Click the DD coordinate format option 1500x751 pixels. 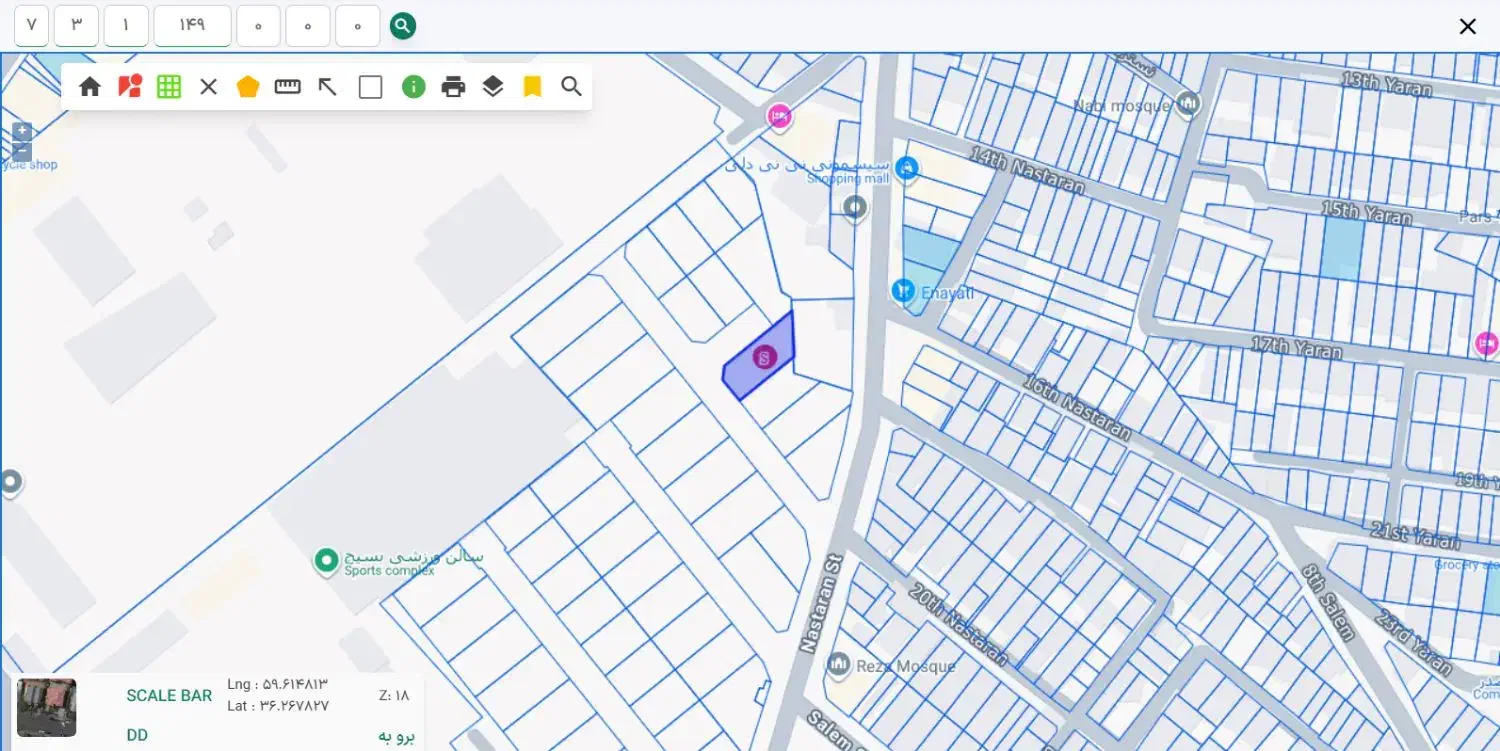tap(137, 735)
